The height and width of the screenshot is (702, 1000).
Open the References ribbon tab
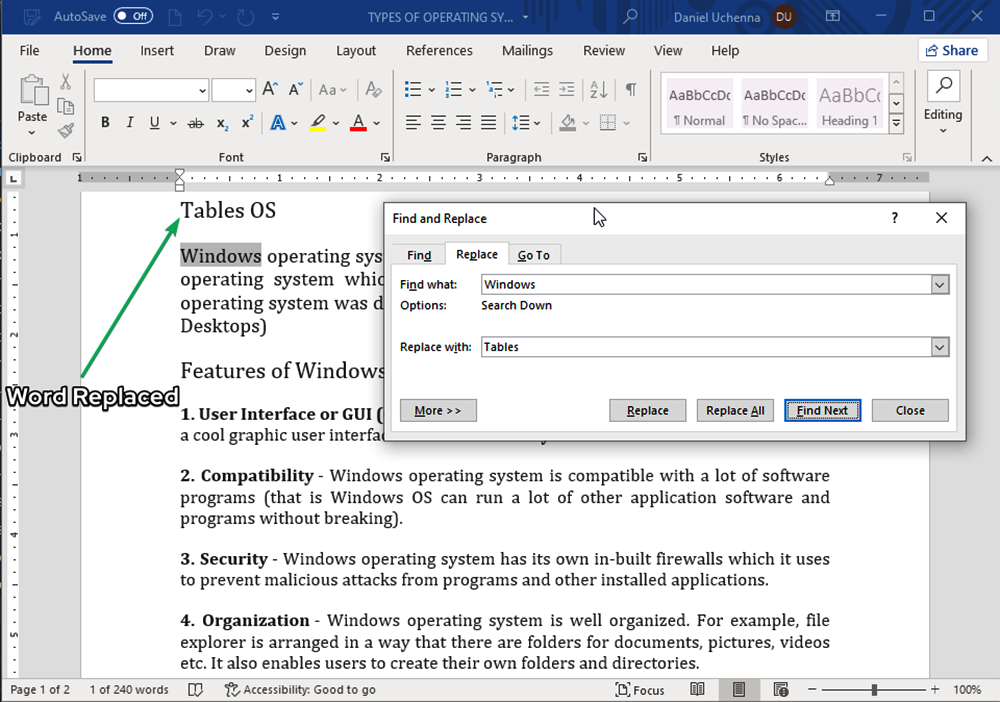point(439,51)
